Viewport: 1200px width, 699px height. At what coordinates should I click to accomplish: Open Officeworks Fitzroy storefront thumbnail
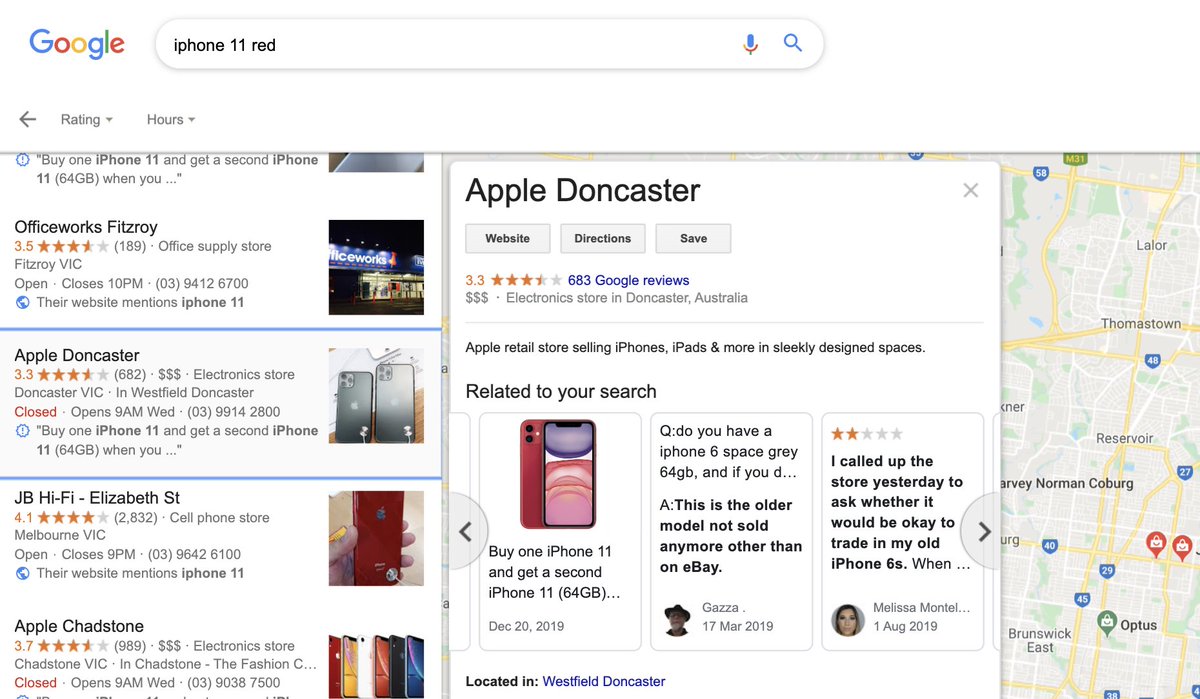[376, 267]
